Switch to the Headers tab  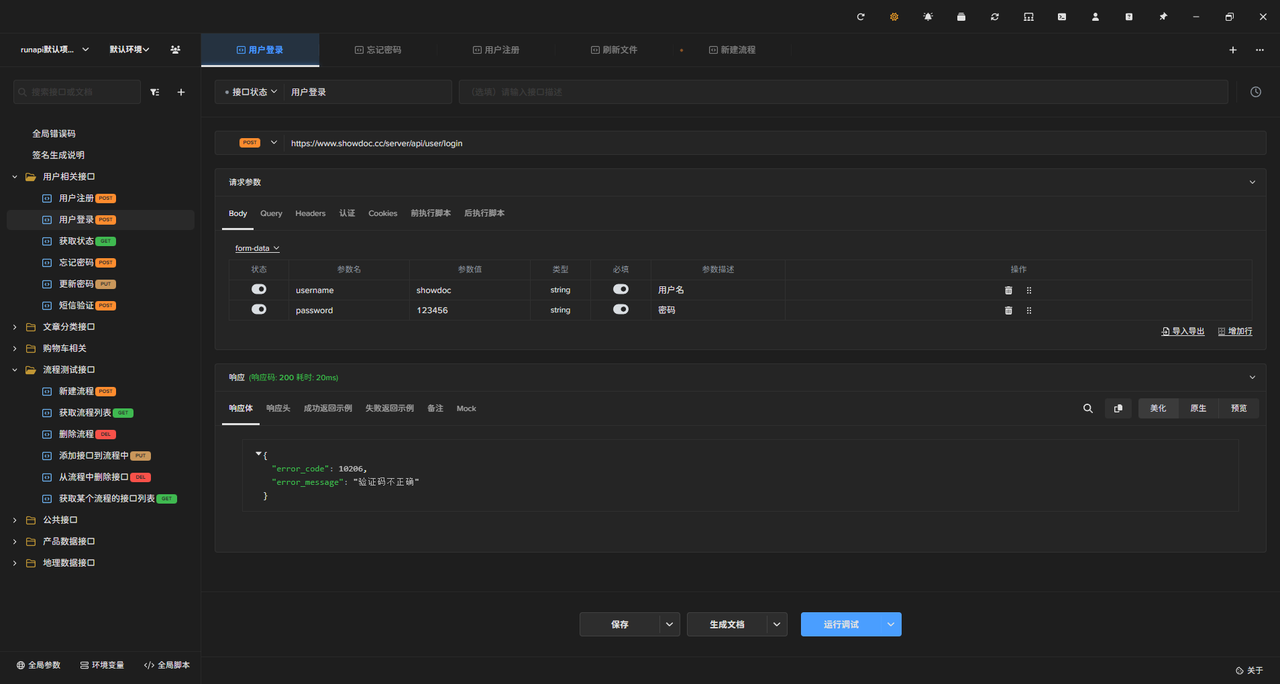point(310,213)
